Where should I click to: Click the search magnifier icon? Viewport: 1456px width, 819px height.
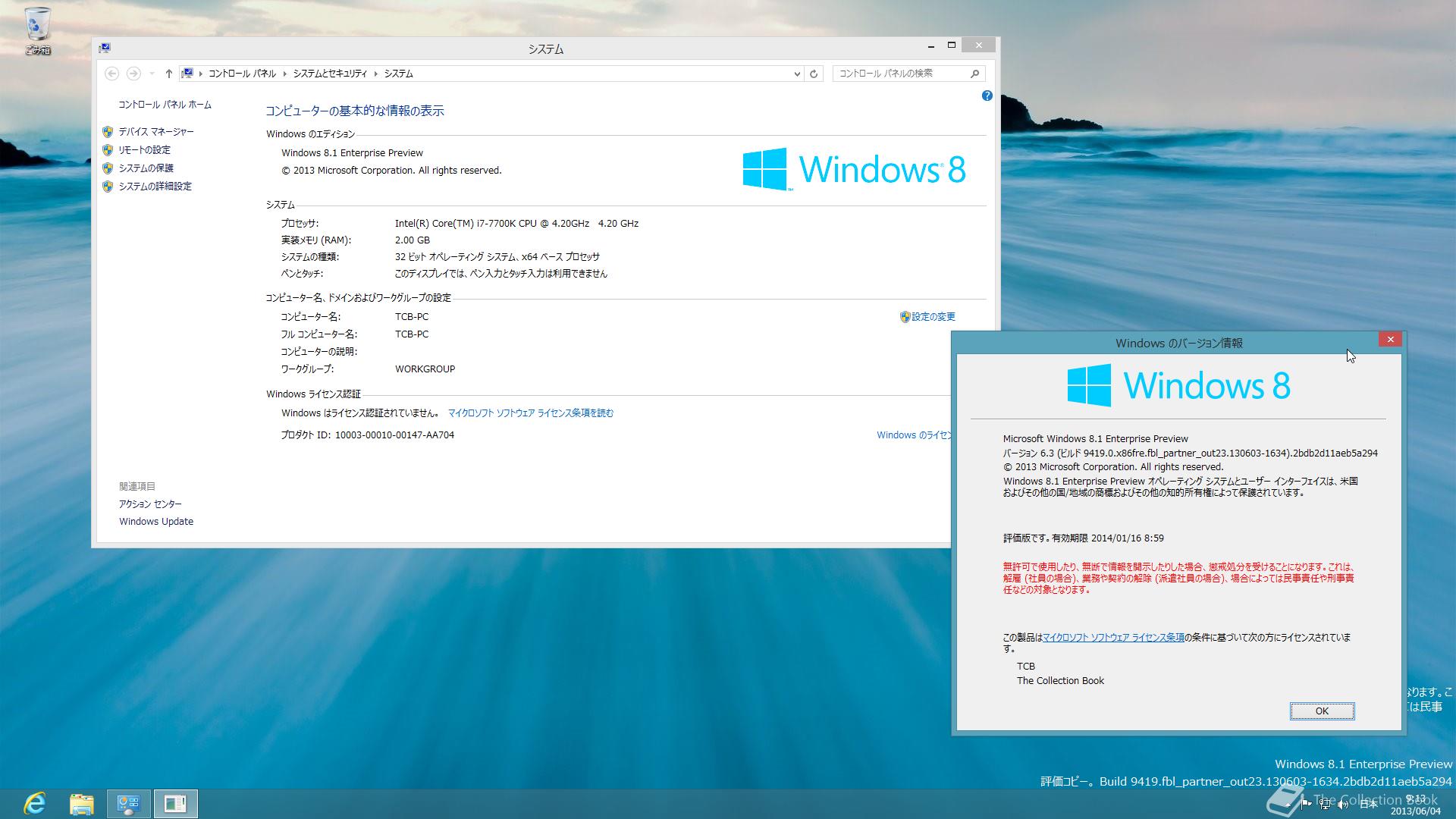tap(975, 74)
